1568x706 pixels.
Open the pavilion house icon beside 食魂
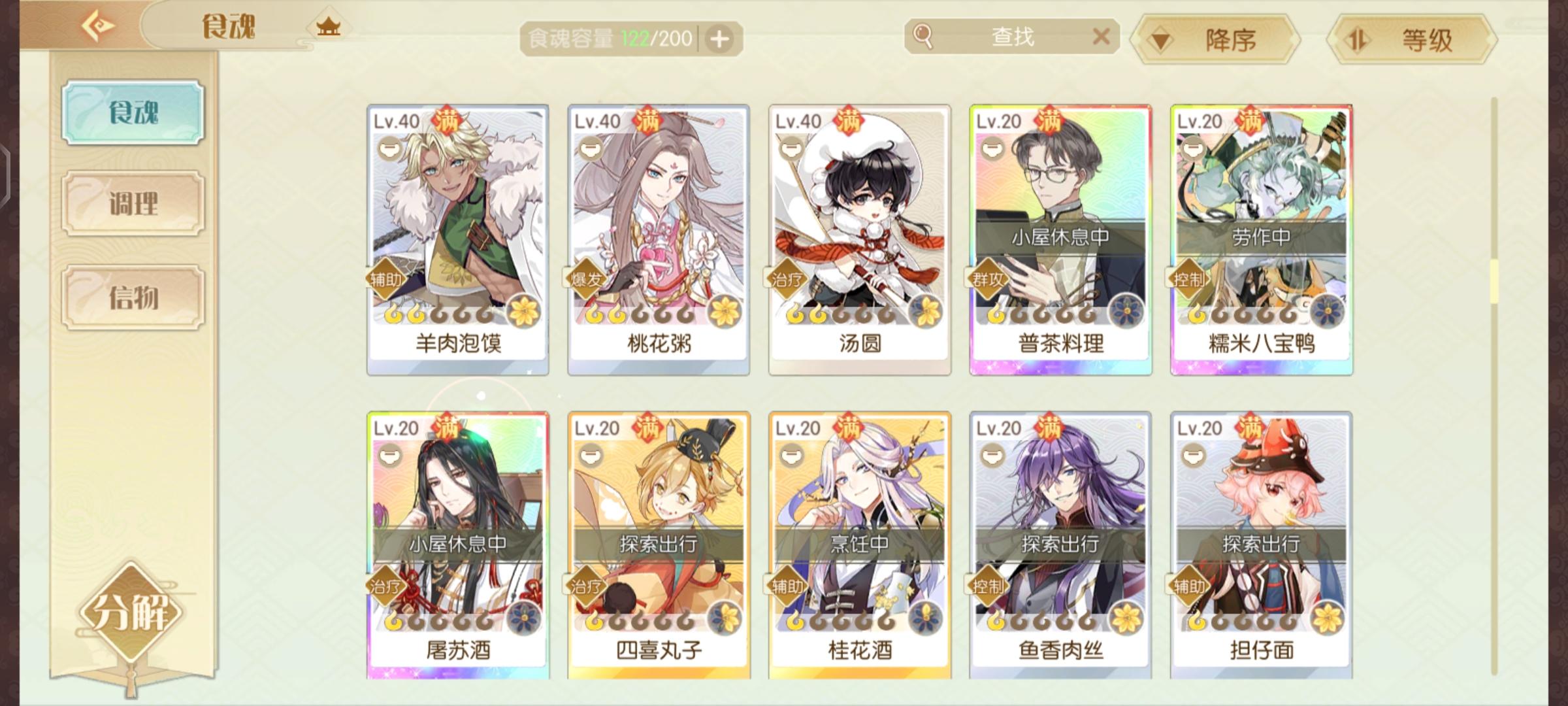coord(328,27)
